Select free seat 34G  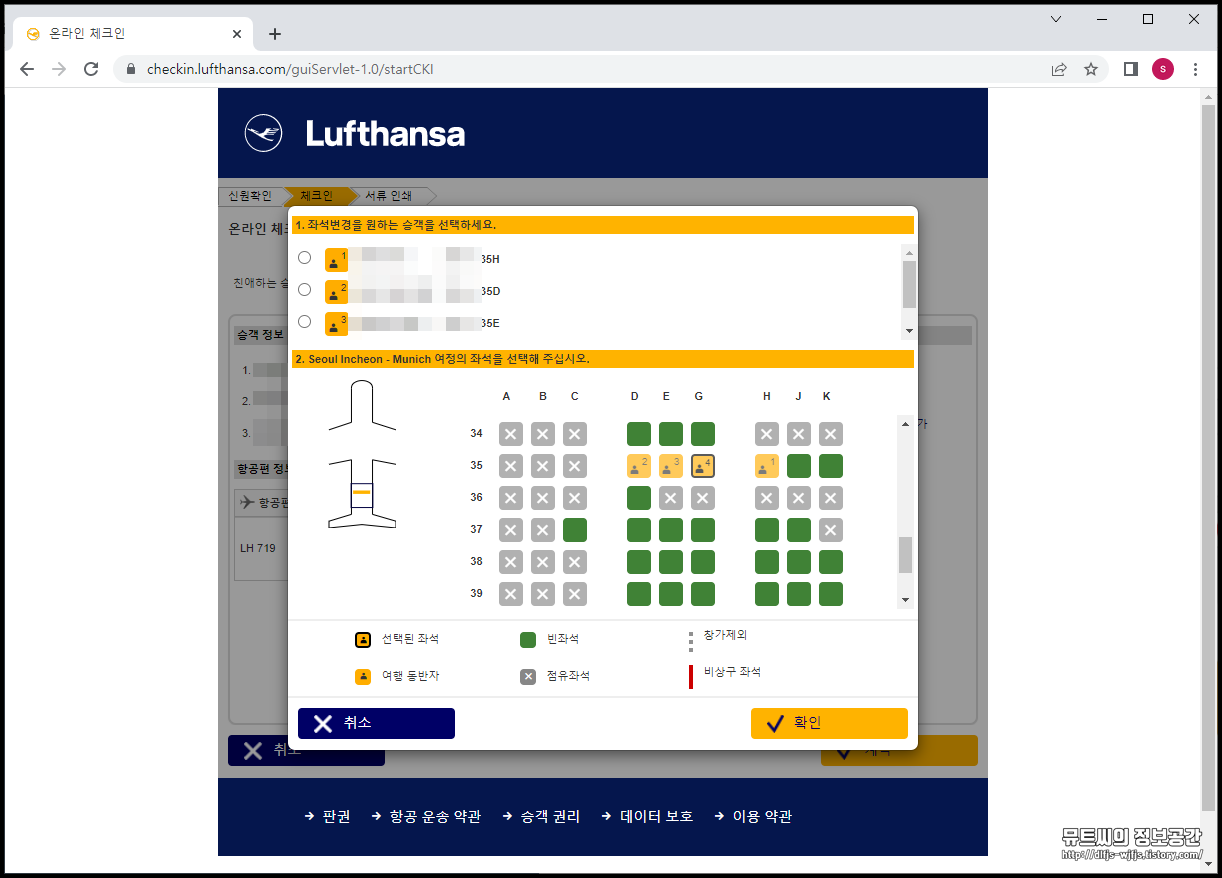coord(703,434)
